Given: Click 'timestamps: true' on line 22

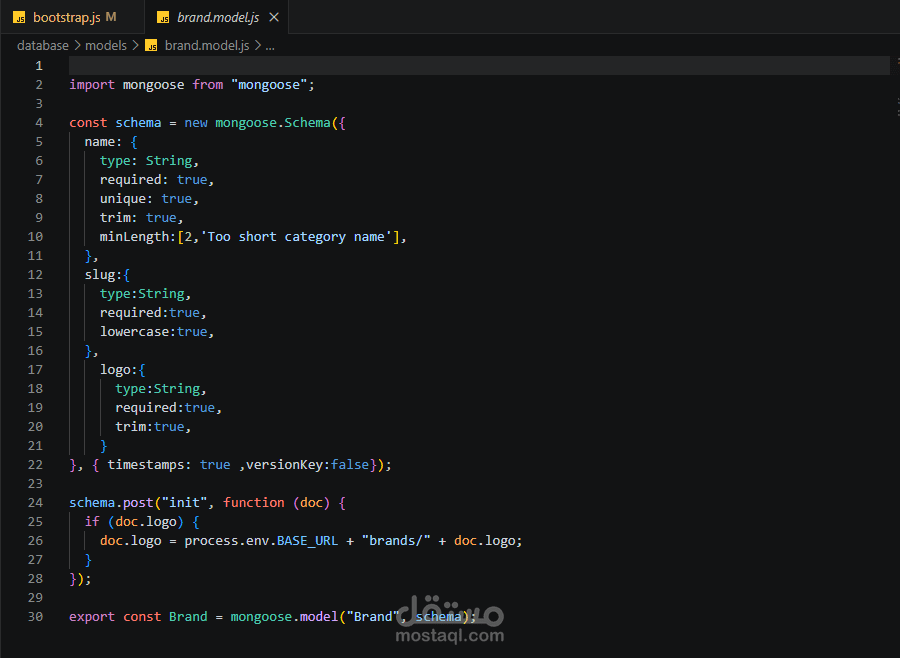Looking at the screenshot, I should 169,464.
